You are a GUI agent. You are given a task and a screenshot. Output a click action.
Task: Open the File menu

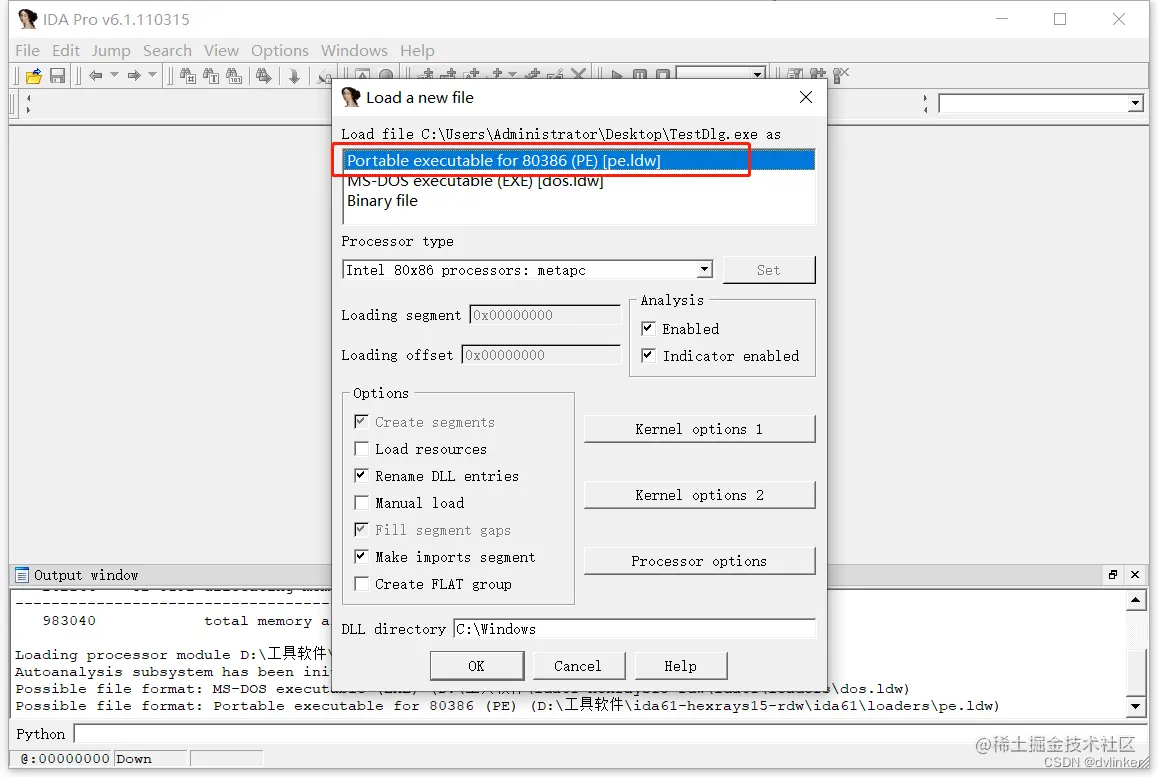tap(27, 50)
